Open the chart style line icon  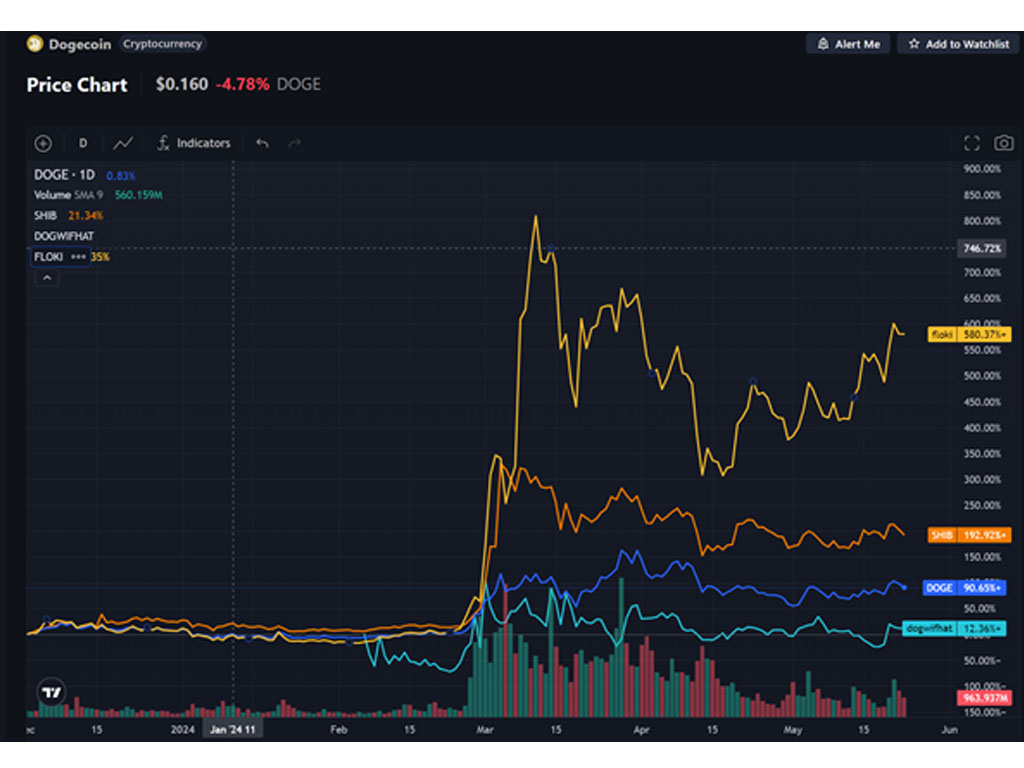(123, 143)
